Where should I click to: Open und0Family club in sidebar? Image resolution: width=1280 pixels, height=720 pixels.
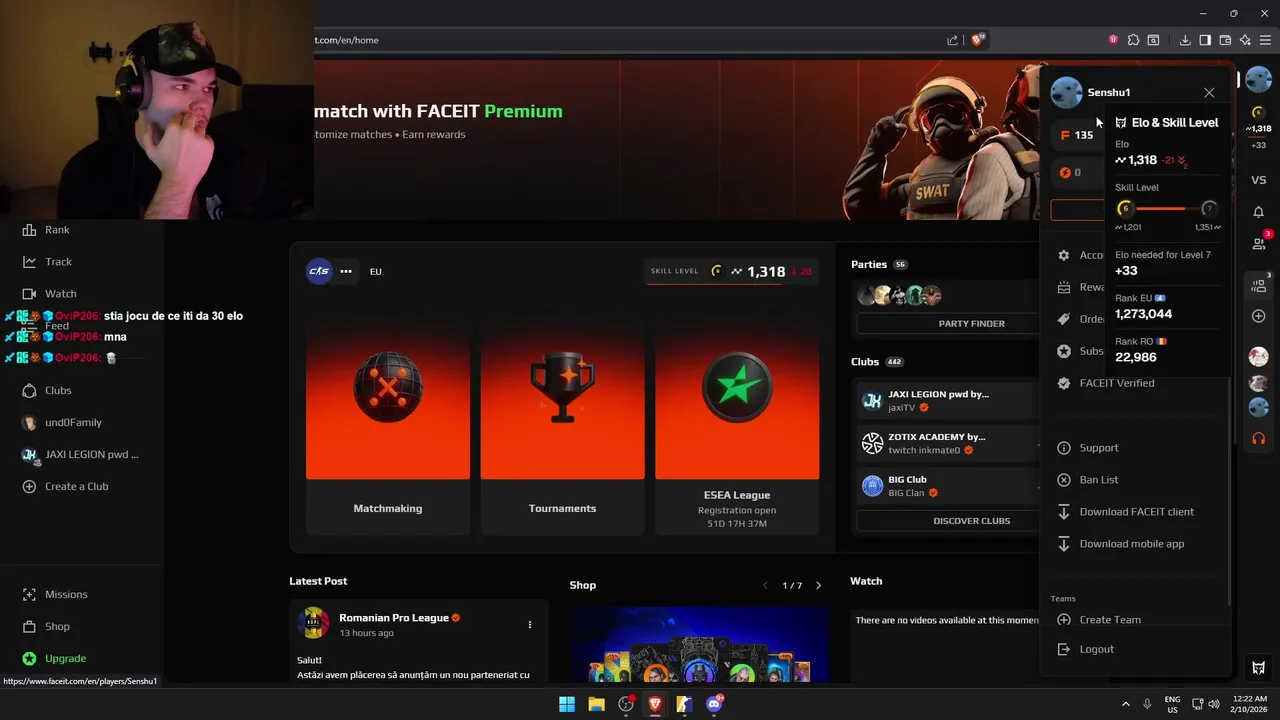click(x=61, y=422)
